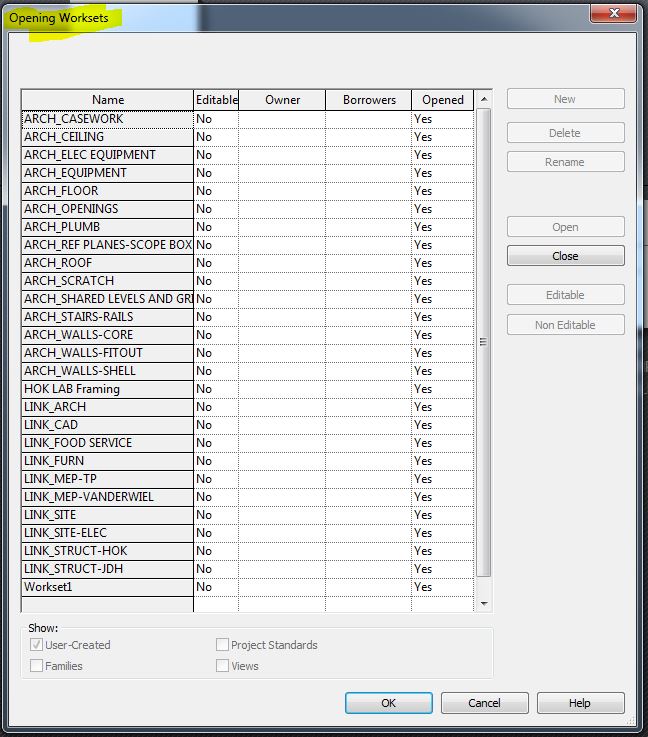Select the ARCH_REF PLANES-SCOPE BOX workset
Viewport: 648px width, 737px height.
click(108, 245)
